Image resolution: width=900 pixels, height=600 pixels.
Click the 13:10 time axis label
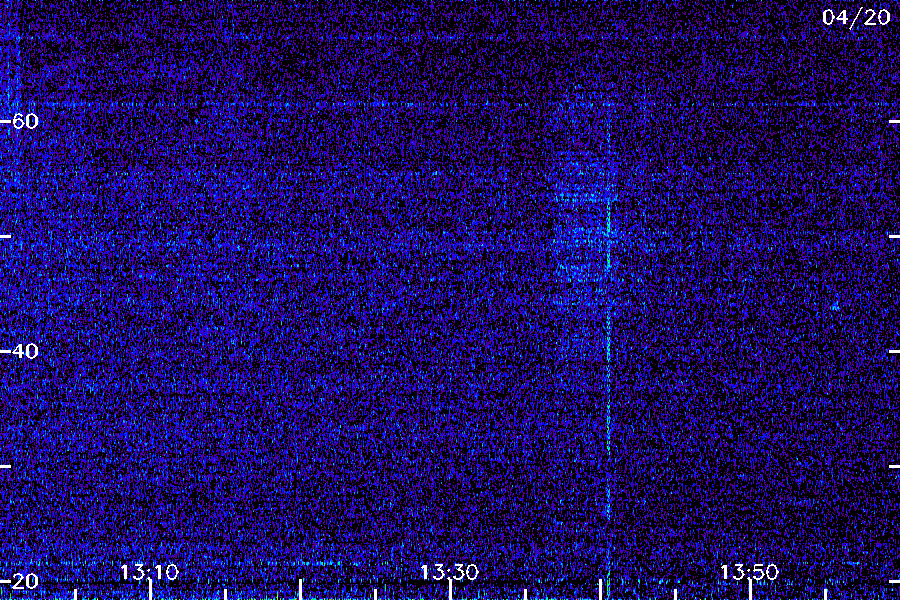[149, 572]
